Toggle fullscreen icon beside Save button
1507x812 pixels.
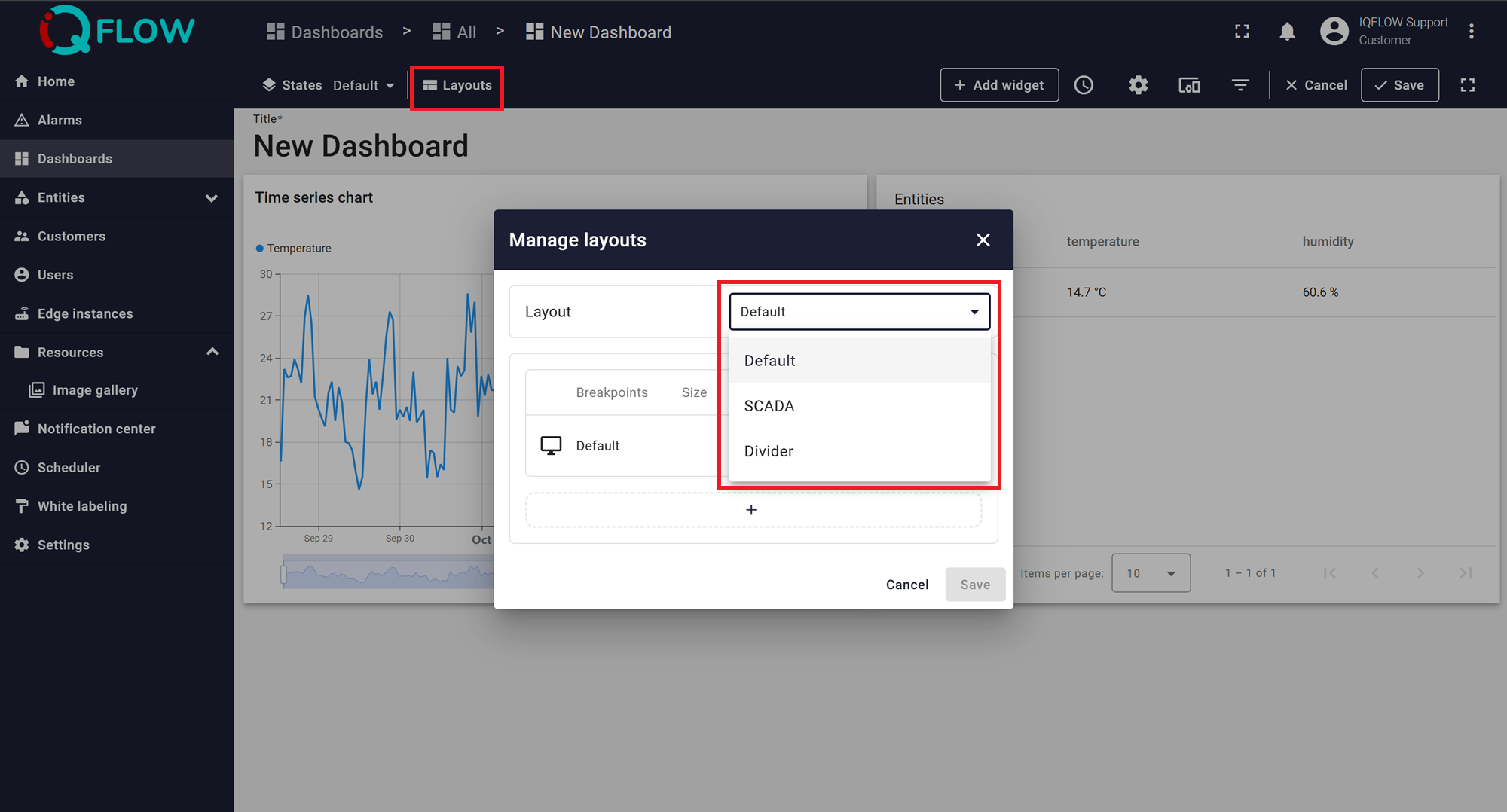tap(1467, 85)
